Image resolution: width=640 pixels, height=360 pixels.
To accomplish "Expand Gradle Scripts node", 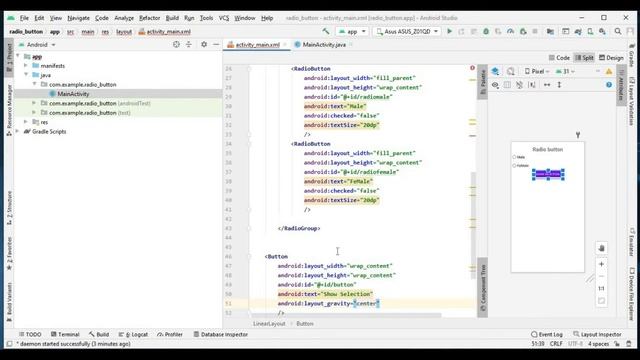I will (x=18, y=131).
